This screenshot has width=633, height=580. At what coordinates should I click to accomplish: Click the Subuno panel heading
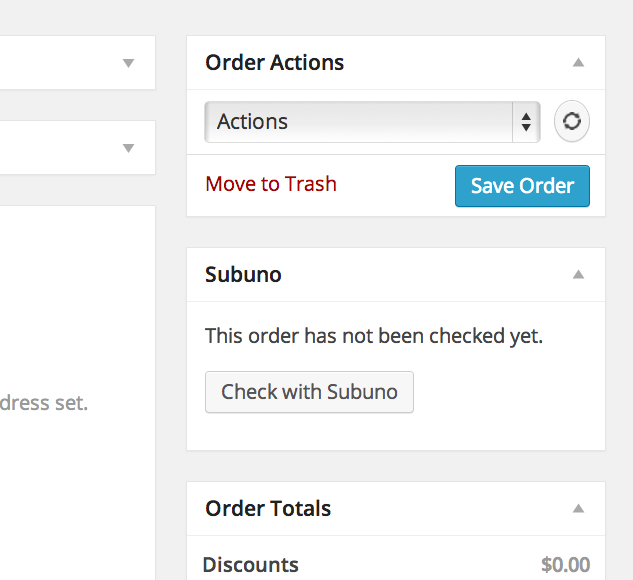pyautogui.click(x=243, y=275)
